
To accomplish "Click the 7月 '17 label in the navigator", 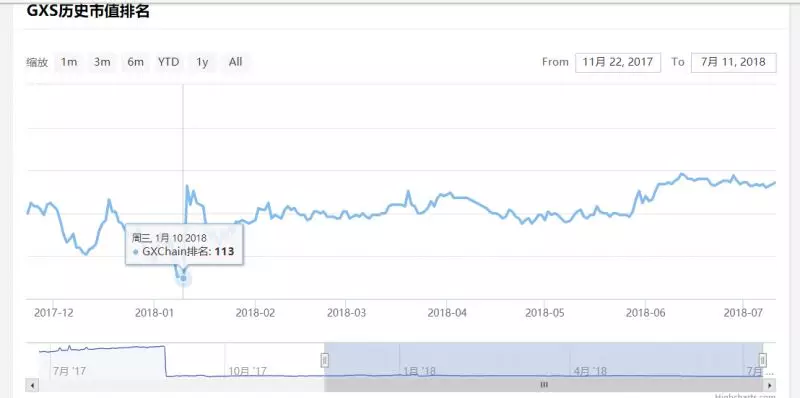I will coord(70,371).
